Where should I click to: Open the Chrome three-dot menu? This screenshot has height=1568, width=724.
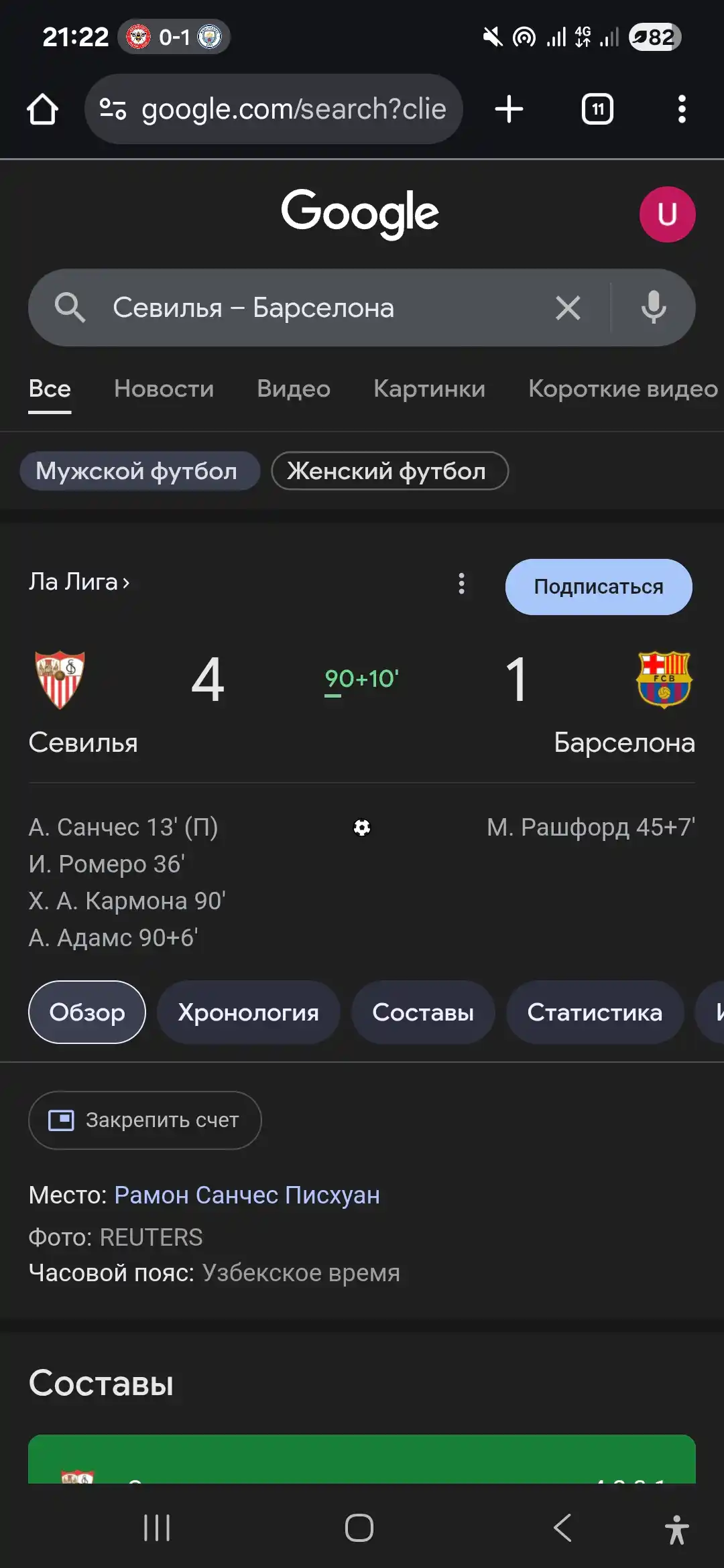point(682,109)
